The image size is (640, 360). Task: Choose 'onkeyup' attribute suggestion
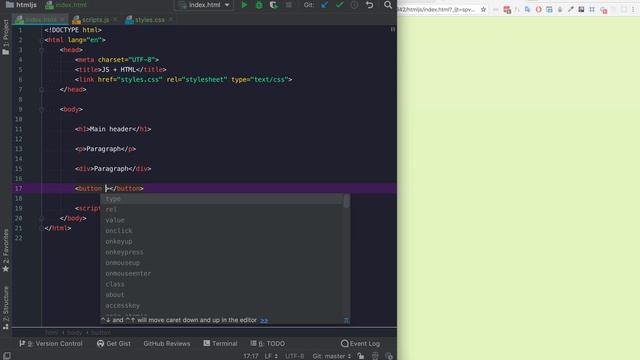(222, 241)
